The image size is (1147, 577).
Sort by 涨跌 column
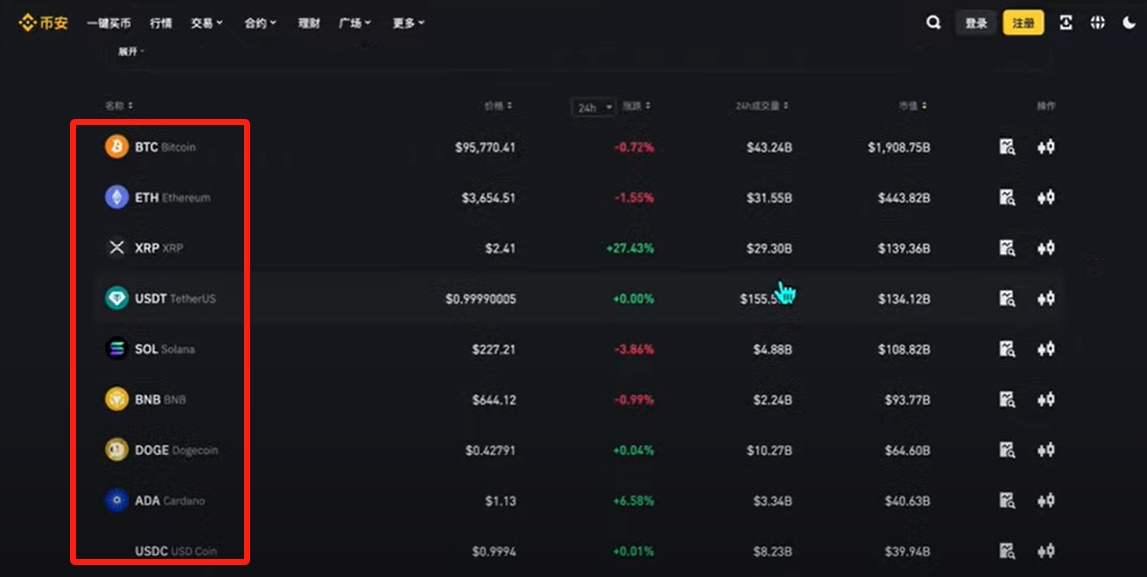click(x=636, y=105)
